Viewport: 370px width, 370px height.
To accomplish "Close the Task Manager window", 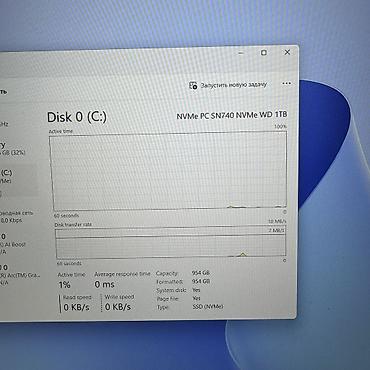I will [287, 52].
